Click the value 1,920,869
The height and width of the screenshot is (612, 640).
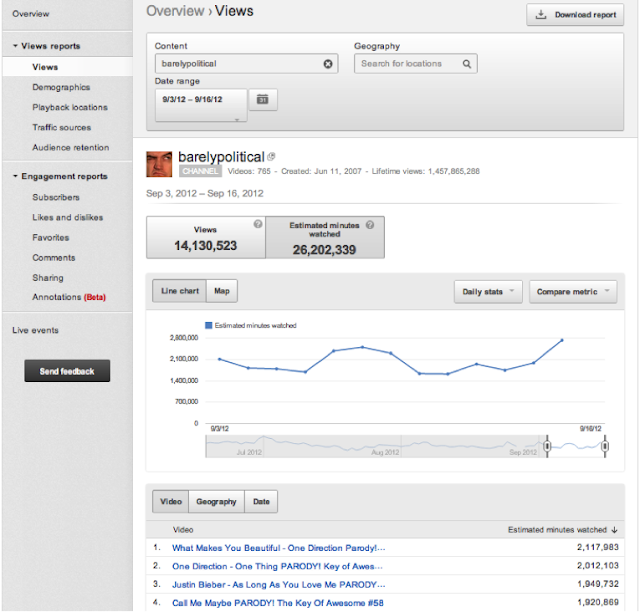tap(598, 603)
